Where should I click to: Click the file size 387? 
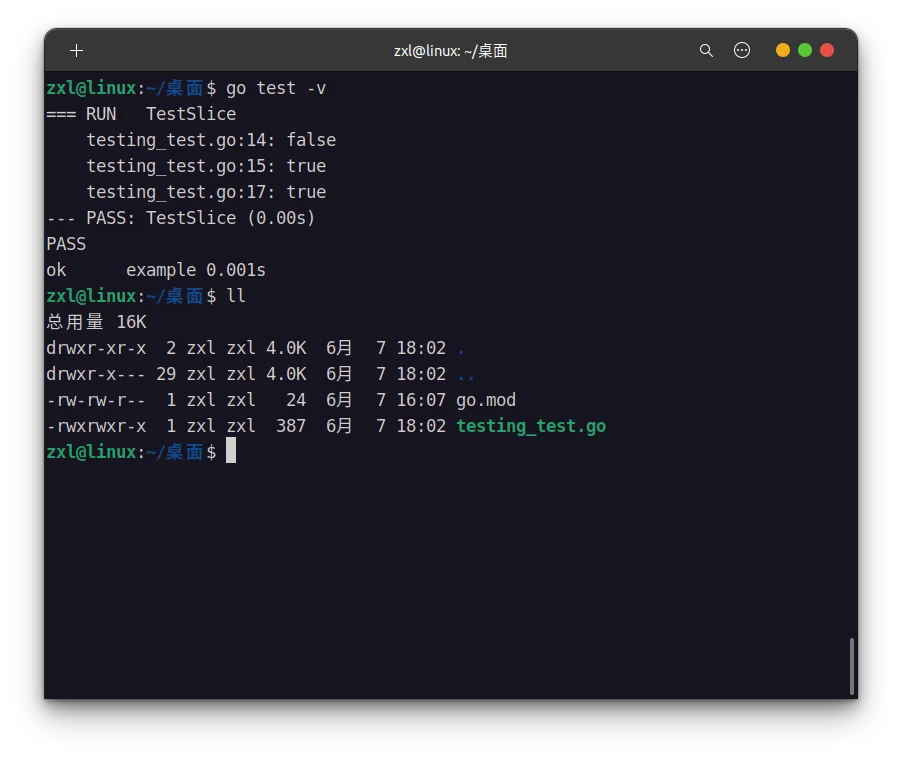click(x=291, y=426)
